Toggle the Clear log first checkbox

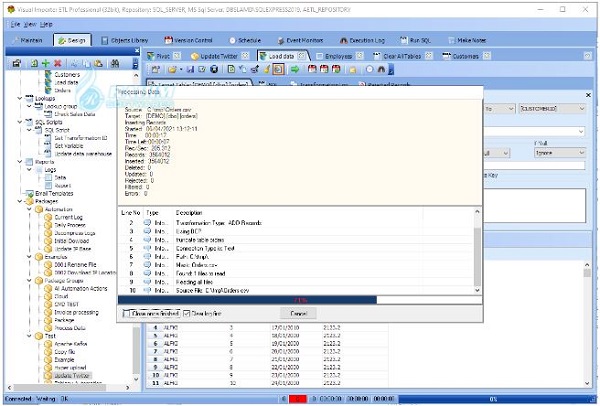187,313
